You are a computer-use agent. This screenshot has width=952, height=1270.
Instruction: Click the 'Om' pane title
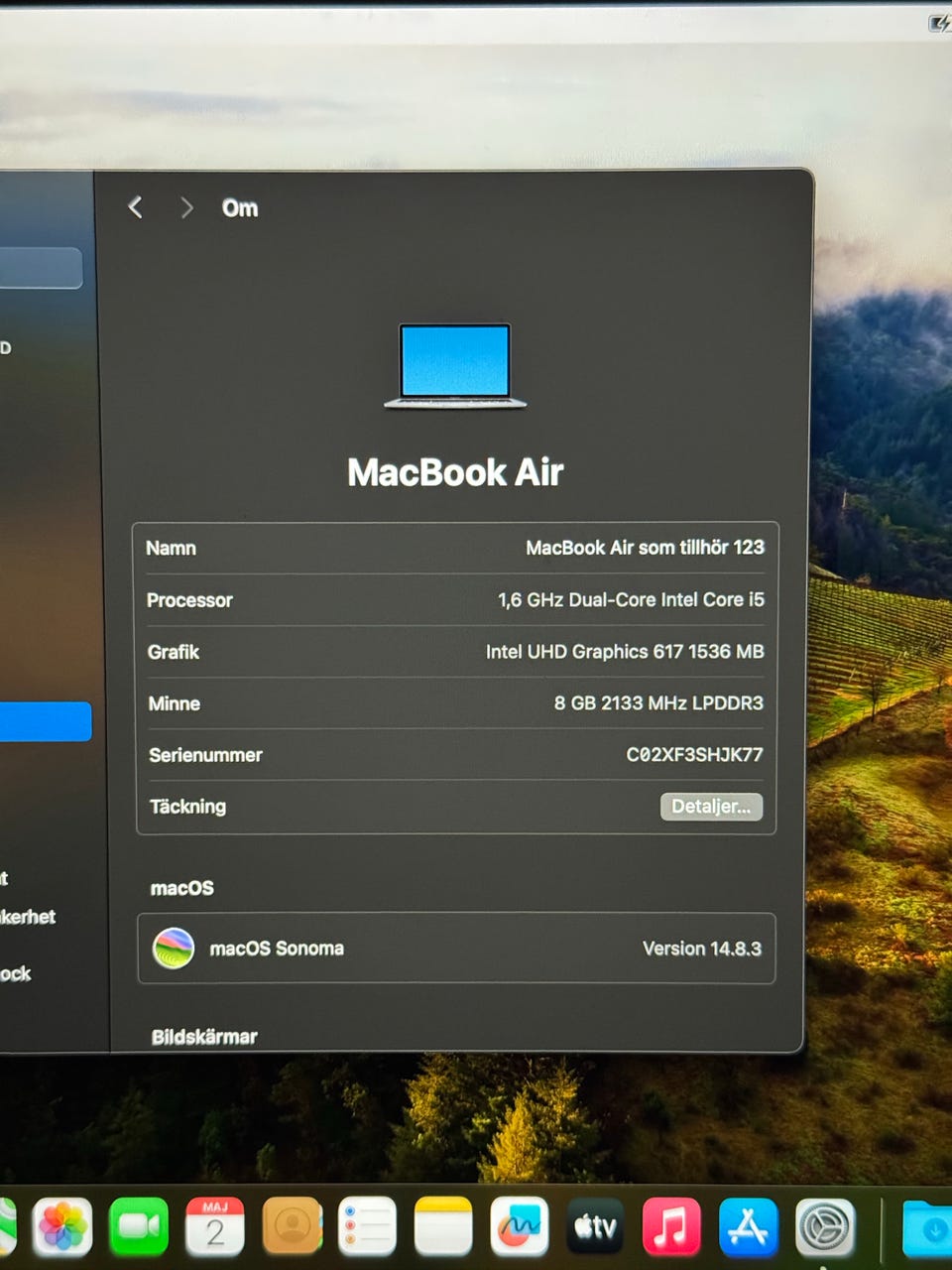pos(240,208)
